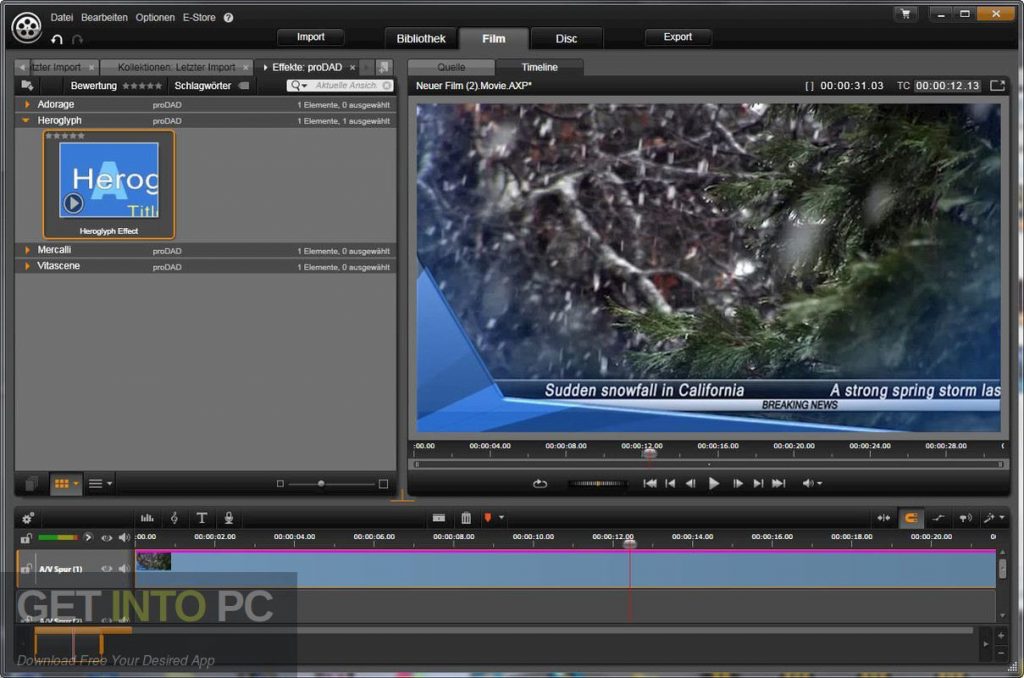The image size is (1024, 678).
Task: Click the Export button
Action: 678,37
